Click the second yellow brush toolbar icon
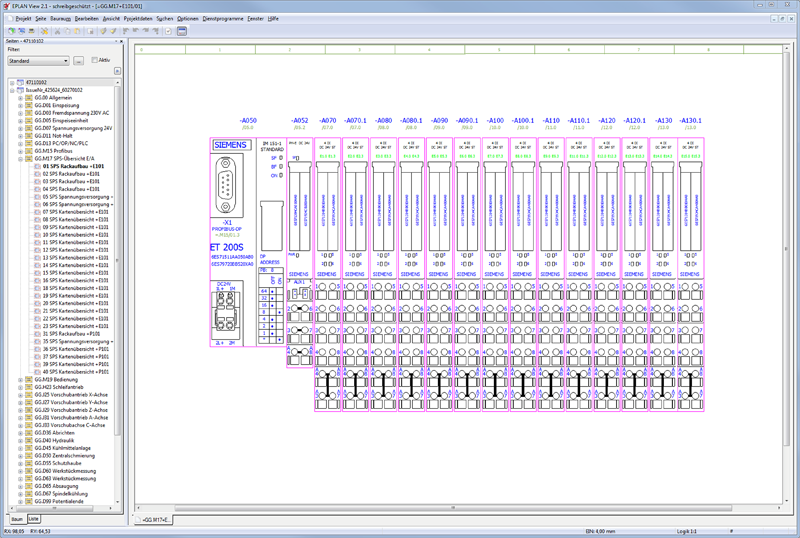This screenshot has height=538, width=800. pyautogui.click(x=113, y=31)
